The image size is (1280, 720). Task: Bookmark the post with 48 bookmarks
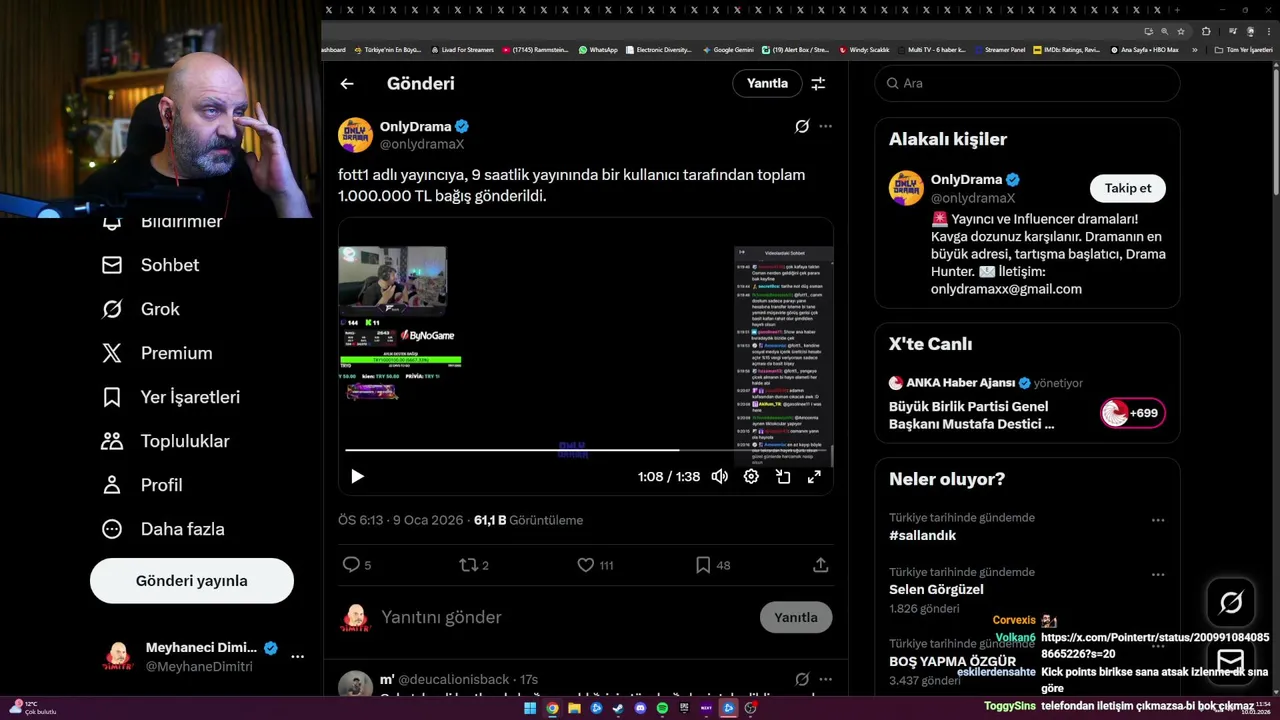(x=713, y=565)
